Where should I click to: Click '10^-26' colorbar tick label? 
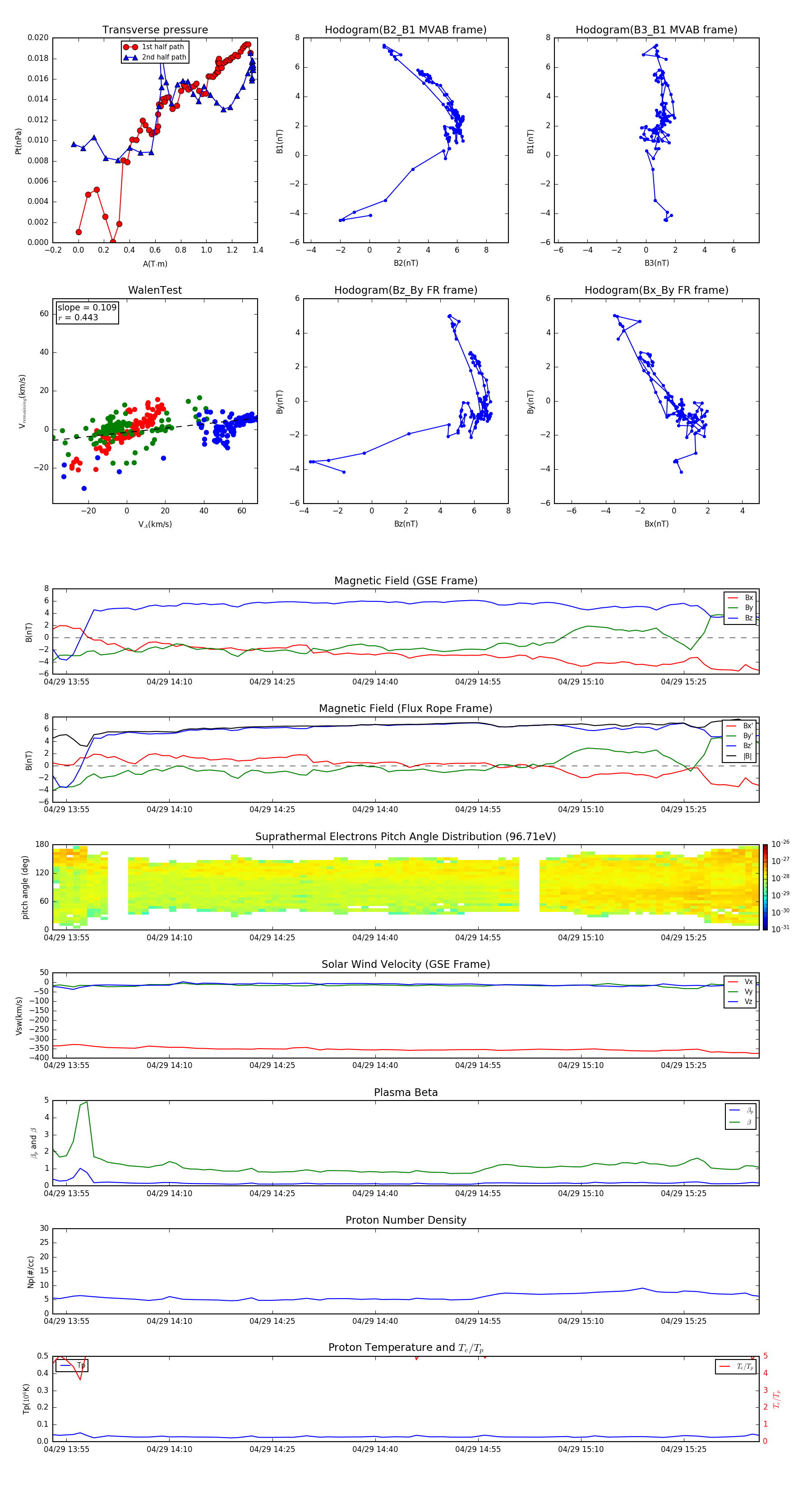click(780, 844)
